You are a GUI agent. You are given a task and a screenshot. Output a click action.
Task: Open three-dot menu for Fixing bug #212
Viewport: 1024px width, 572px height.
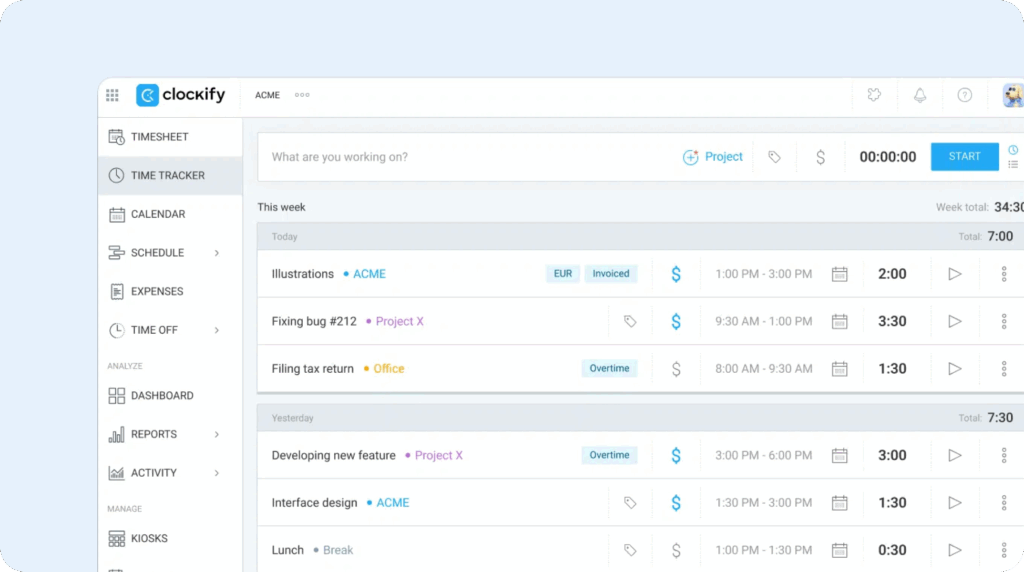click(1004, 321)
